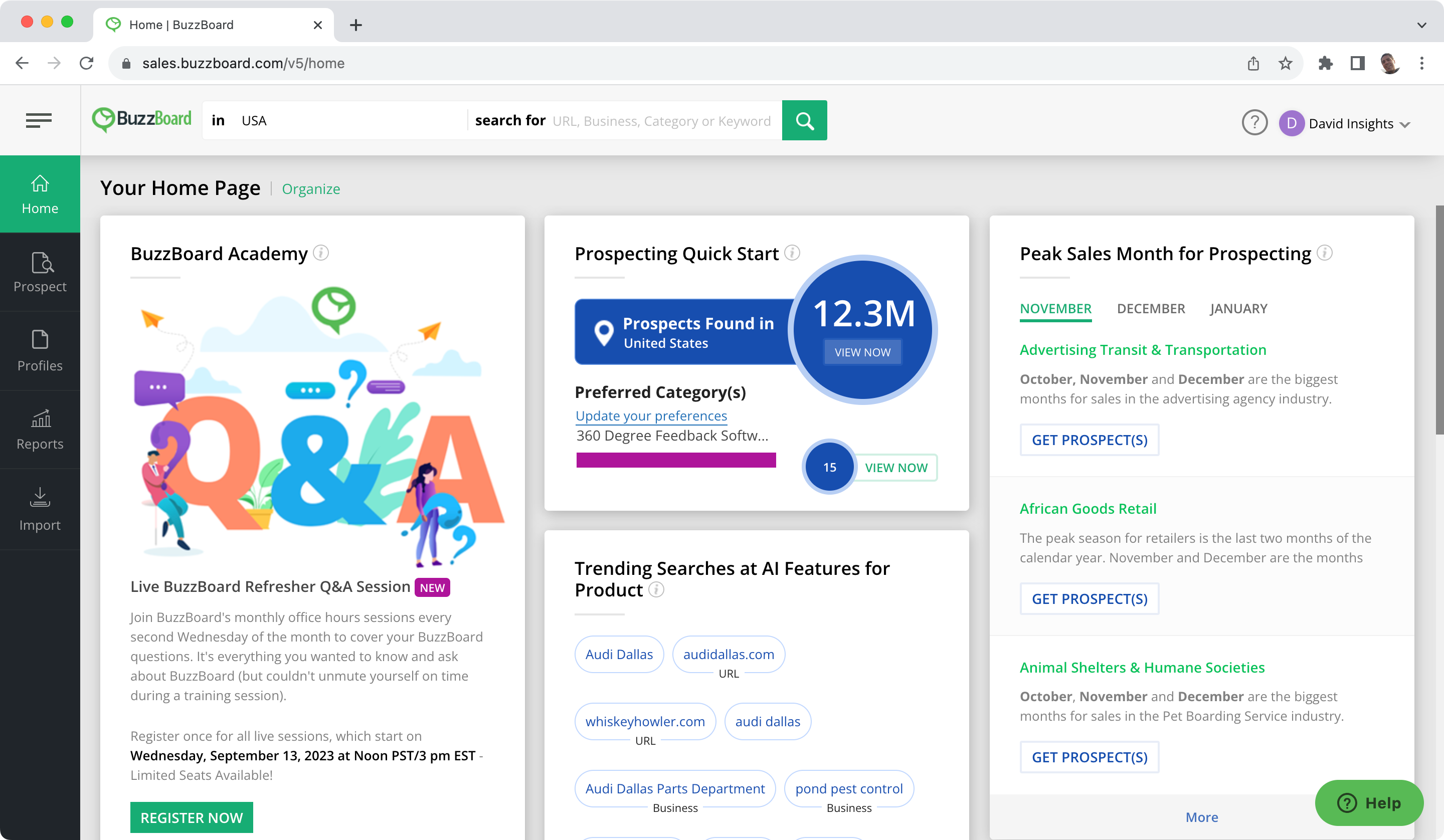Open the browser extensions puzzle icon
The image size is (1444, 840).
click(x=1325, y=63)
